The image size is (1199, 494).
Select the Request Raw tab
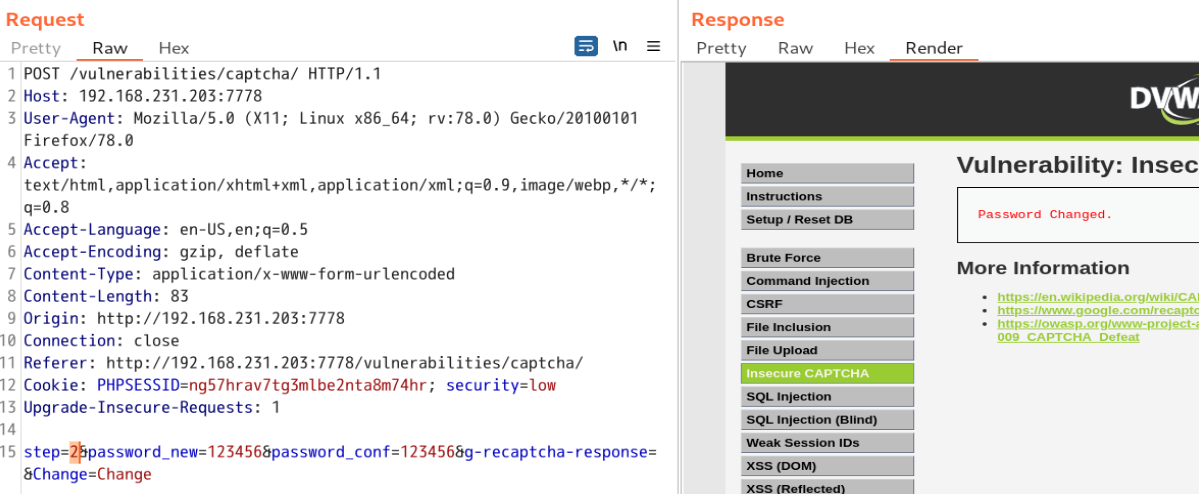pos(110,48)
